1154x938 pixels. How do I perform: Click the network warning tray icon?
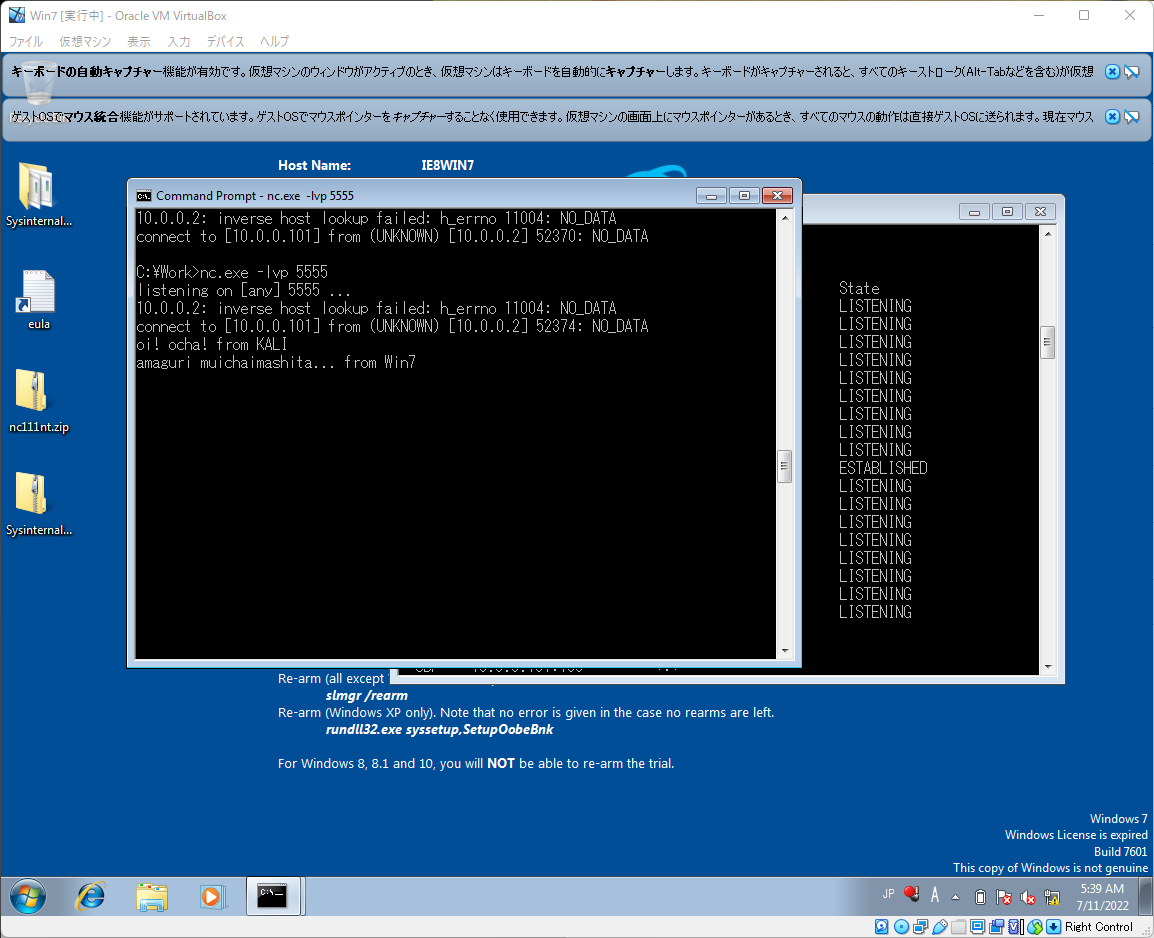tap(1052, 897)
